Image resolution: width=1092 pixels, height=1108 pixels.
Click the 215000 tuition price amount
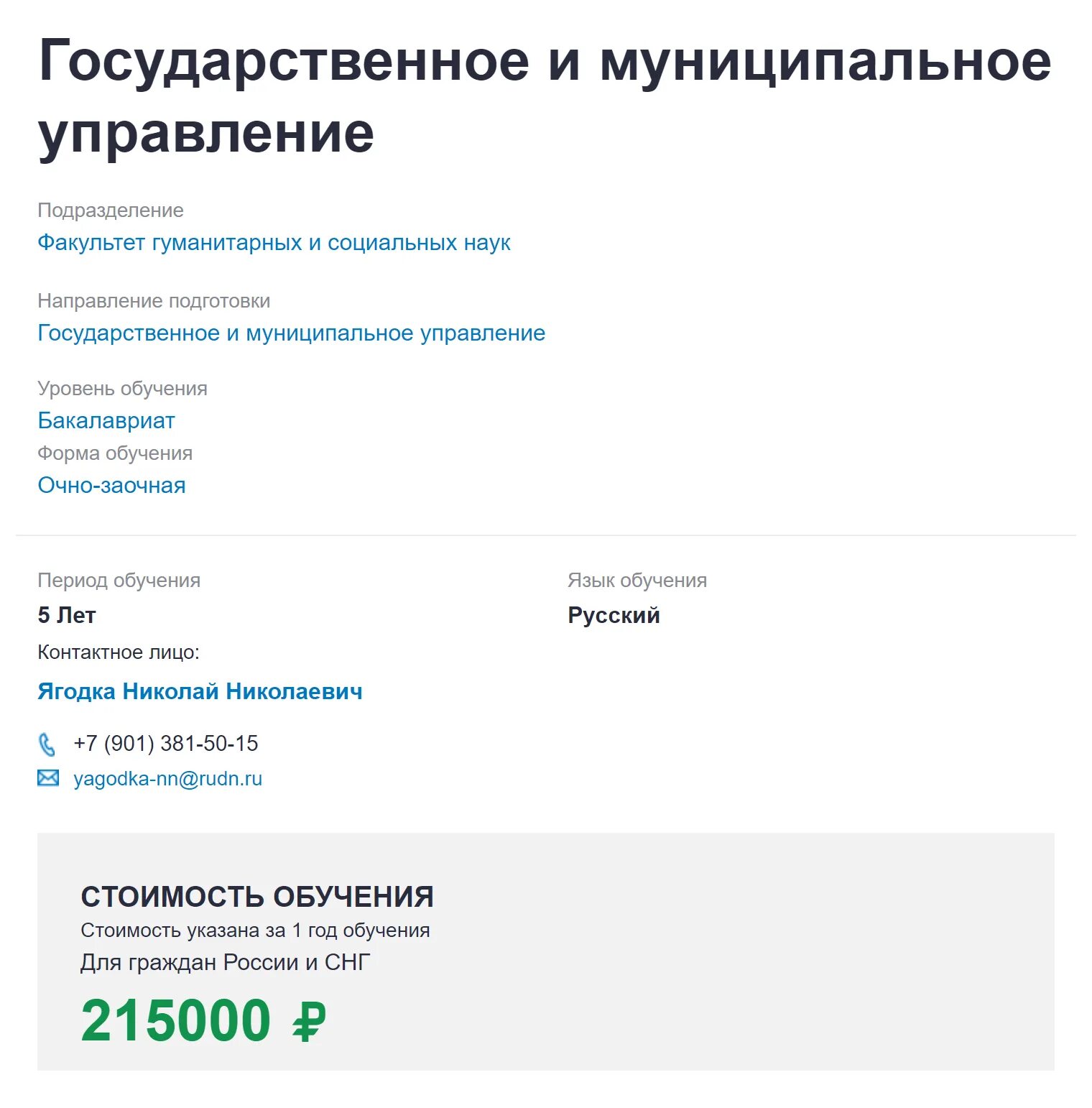pos(176,1020)
